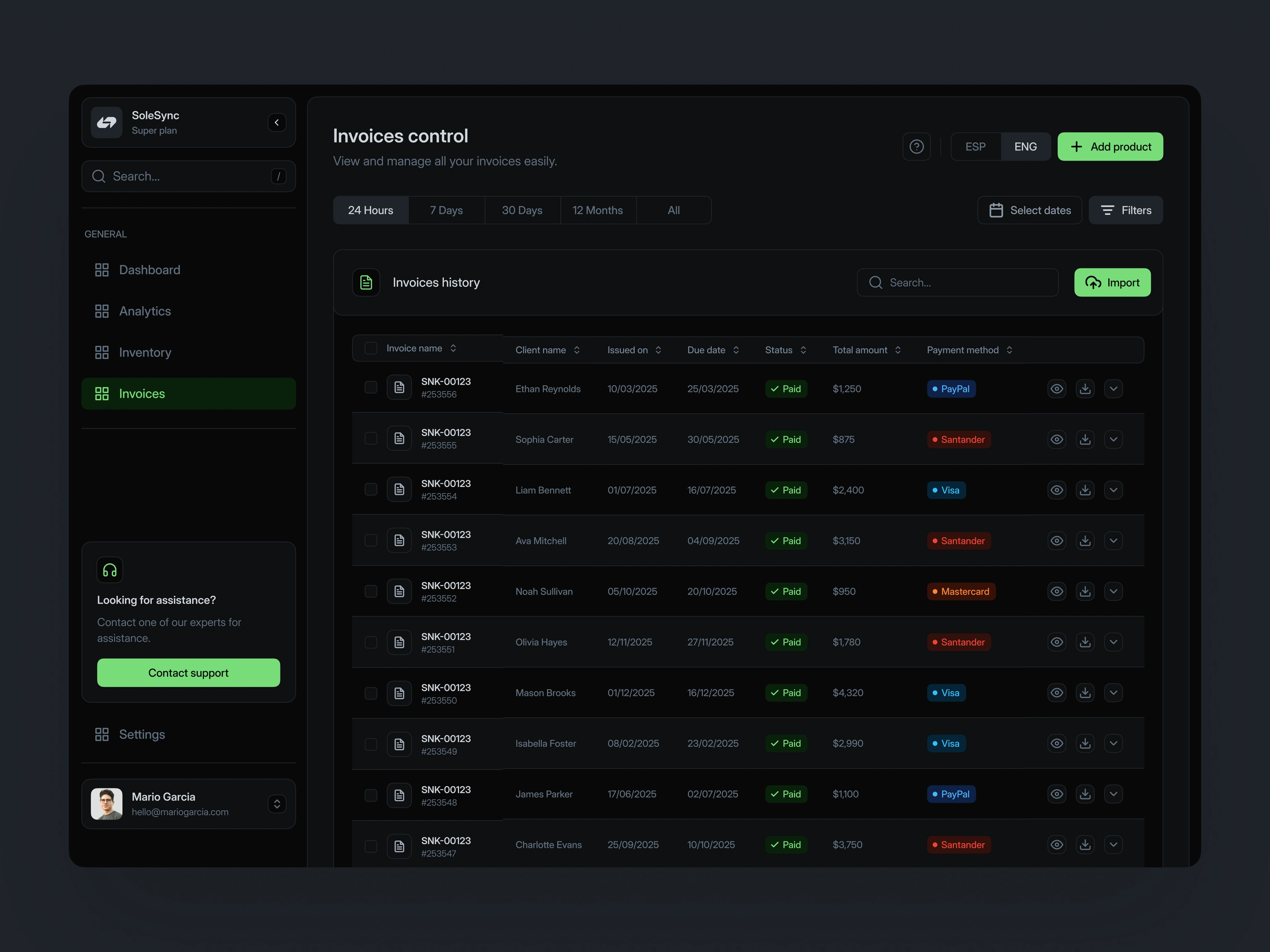Expand the row for Ava Mitchell's invoice
Screen dimensions: 1270x952
1113,540
